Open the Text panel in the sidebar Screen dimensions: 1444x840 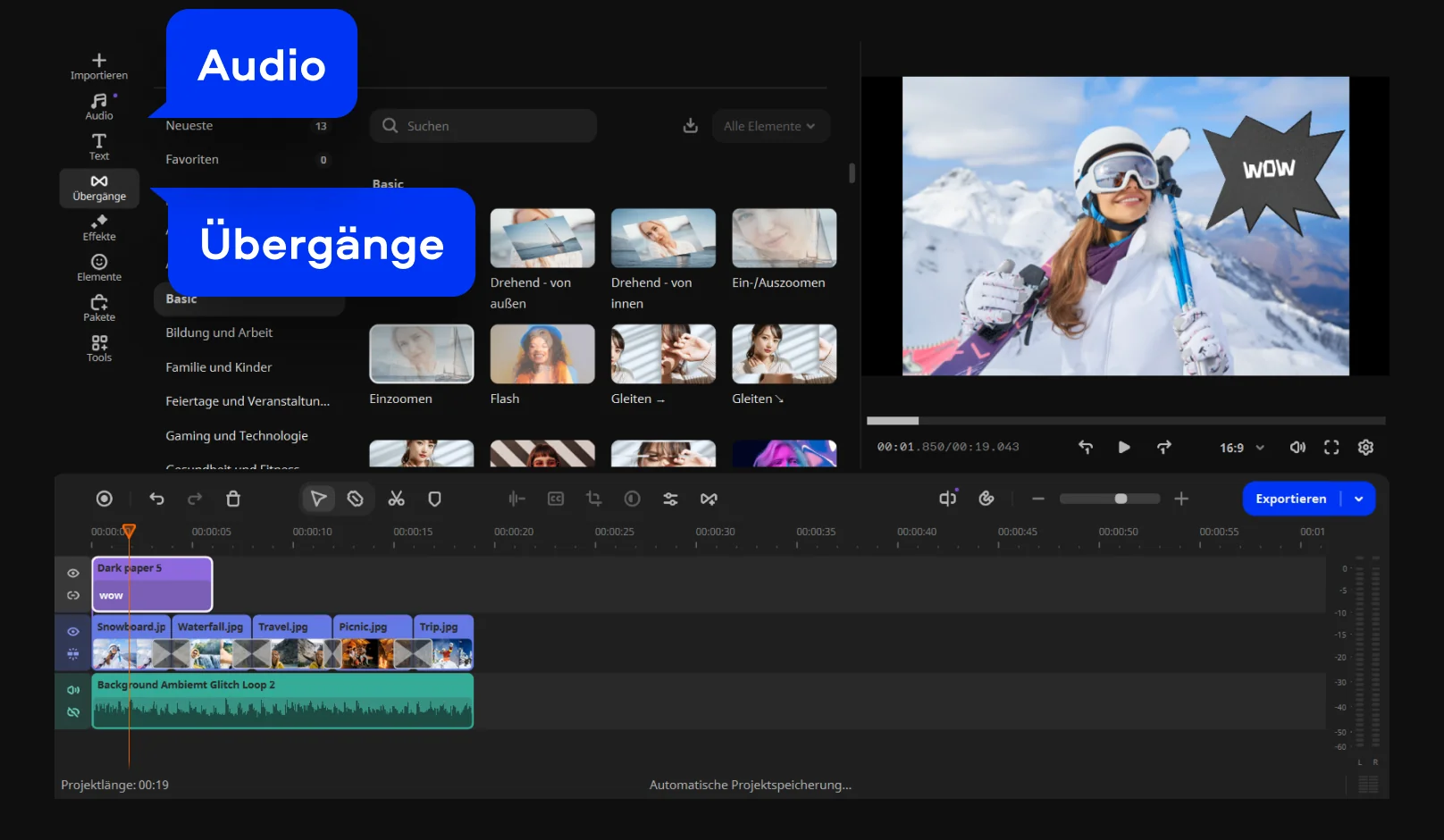tap(99, 147)
